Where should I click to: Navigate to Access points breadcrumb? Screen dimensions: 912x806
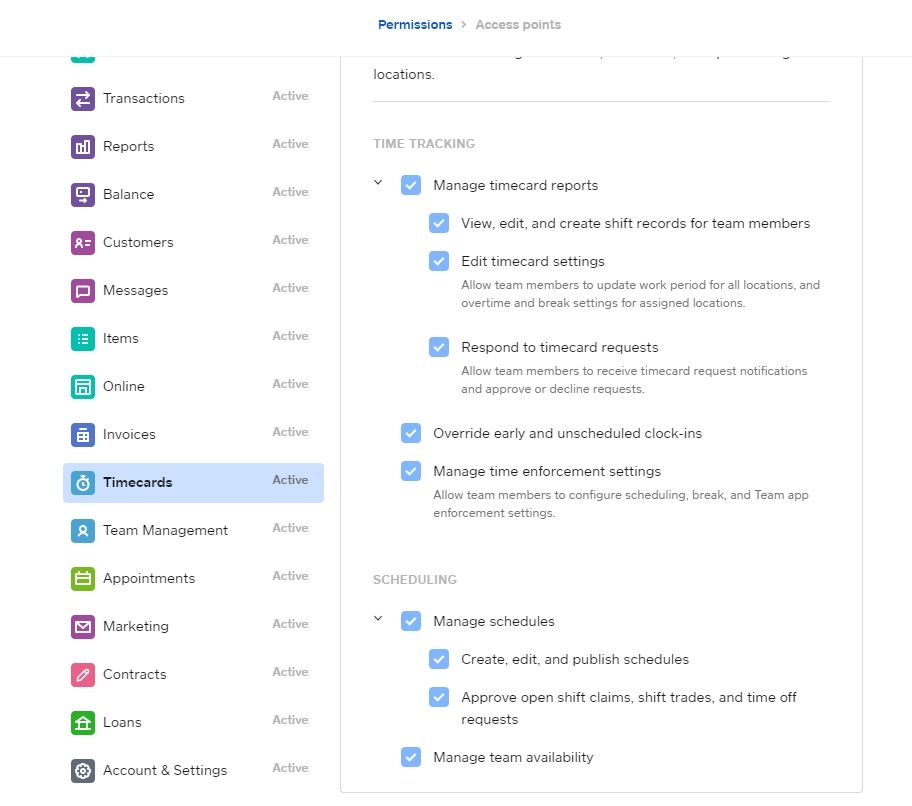pyautogui.click(x=518, y=24)
